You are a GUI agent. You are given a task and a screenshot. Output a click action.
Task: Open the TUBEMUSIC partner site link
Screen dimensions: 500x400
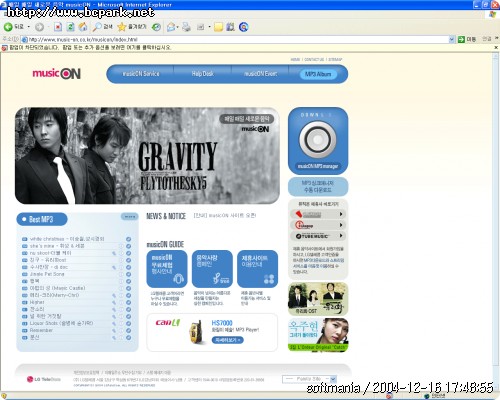(x=318, y=236)
